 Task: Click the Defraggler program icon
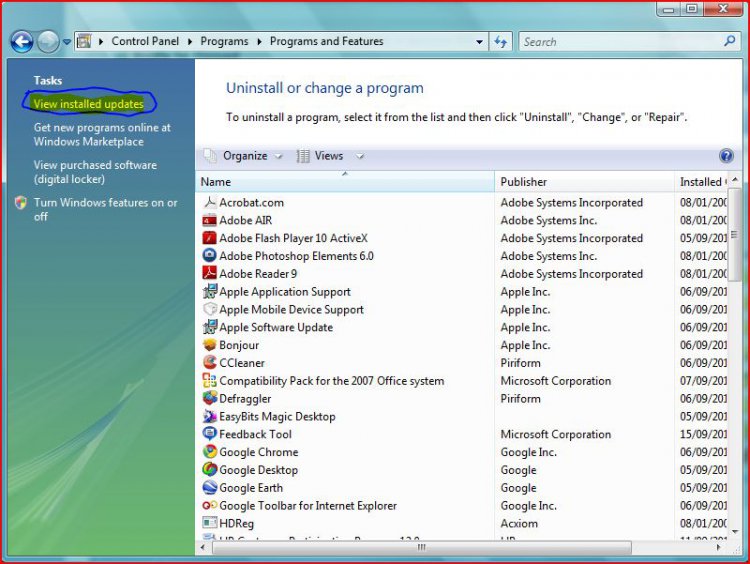click(x=209, y=398)
